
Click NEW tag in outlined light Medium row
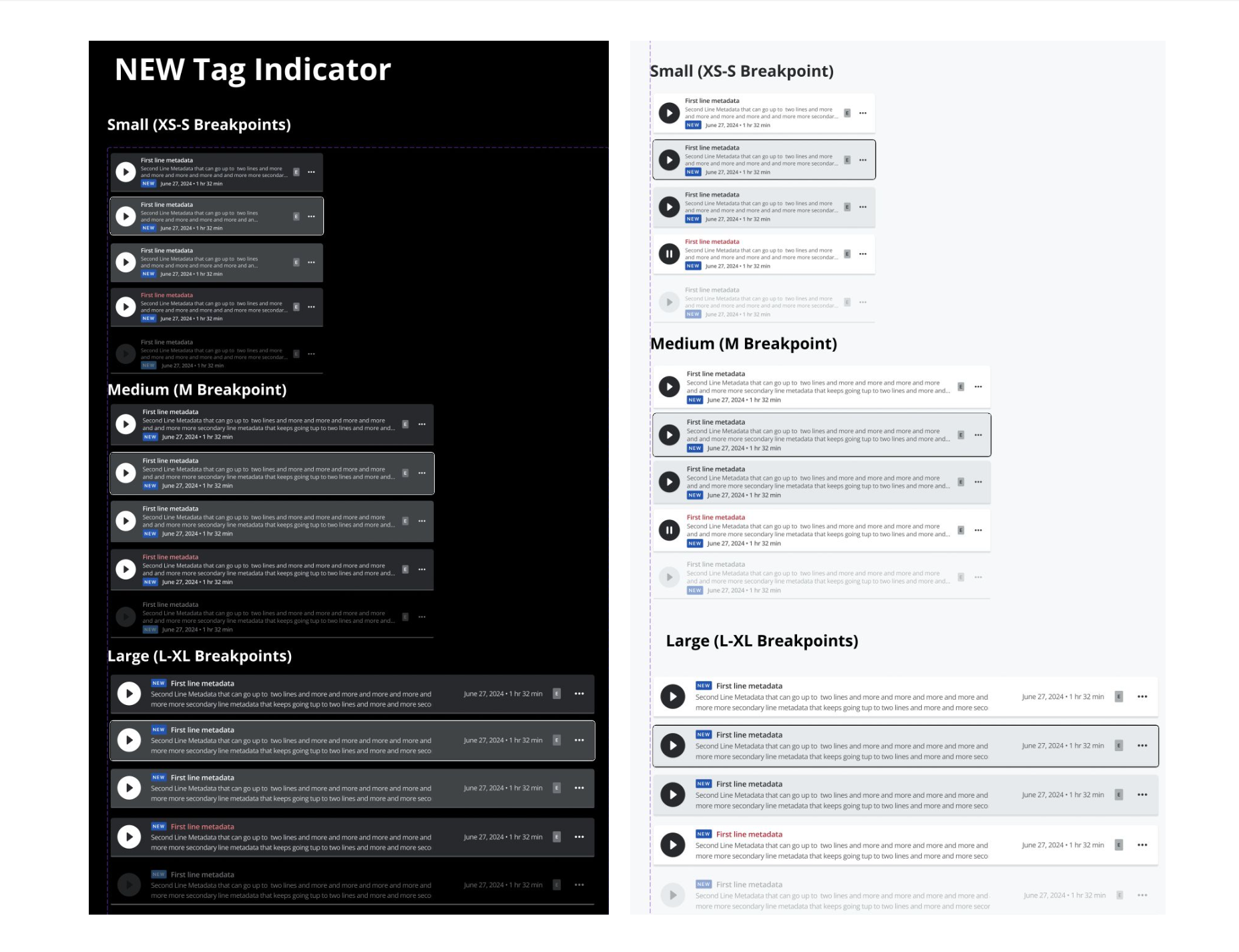tap(695, 449)
